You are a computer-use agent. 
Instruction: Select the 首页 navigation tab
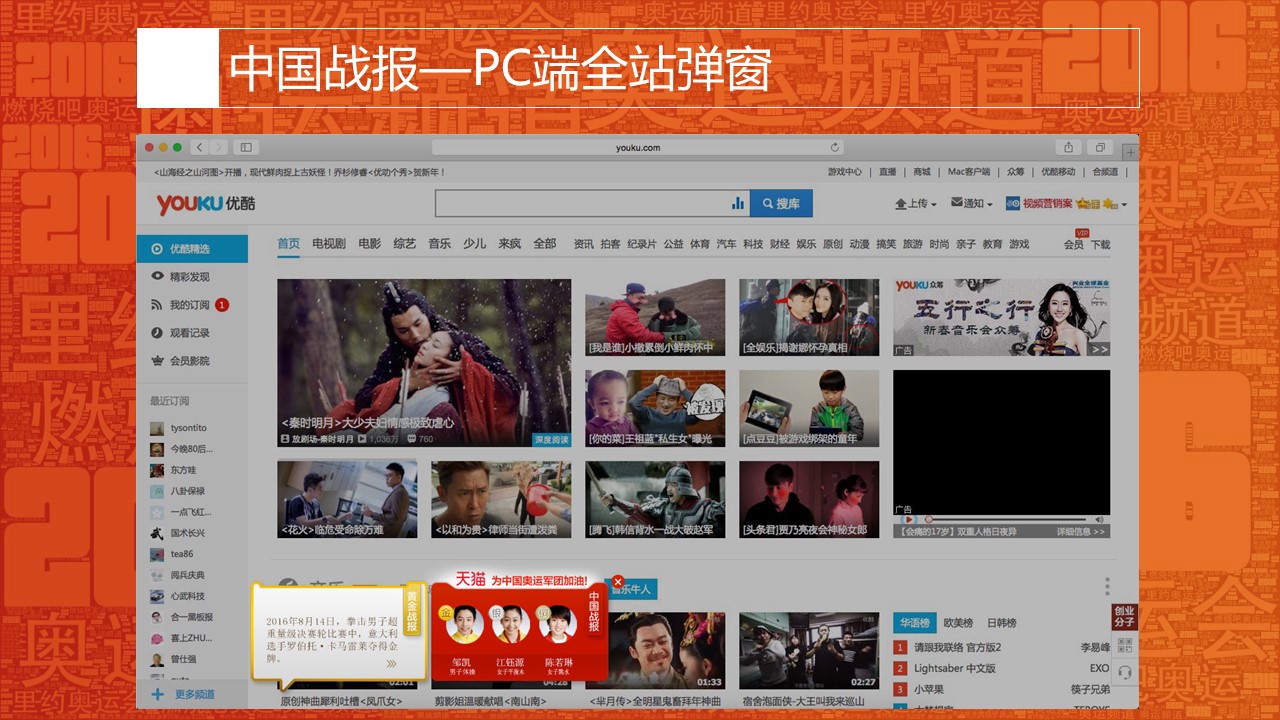pyautogui.click(x=289, y=243)
